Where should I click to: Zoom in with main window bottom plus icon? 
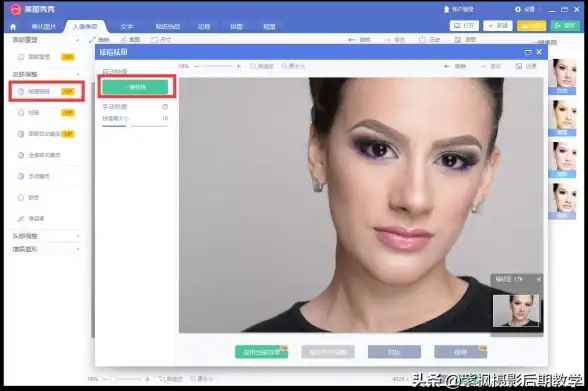pyautogui.click(x=147, y=379)
